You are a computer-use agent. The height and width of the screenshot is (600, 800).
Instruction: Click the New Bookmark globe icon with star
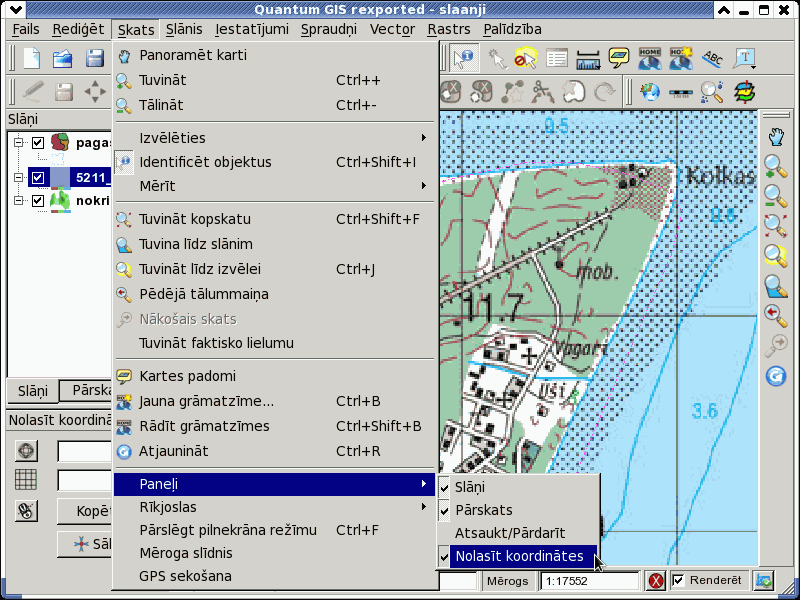[x=681, y=59]
